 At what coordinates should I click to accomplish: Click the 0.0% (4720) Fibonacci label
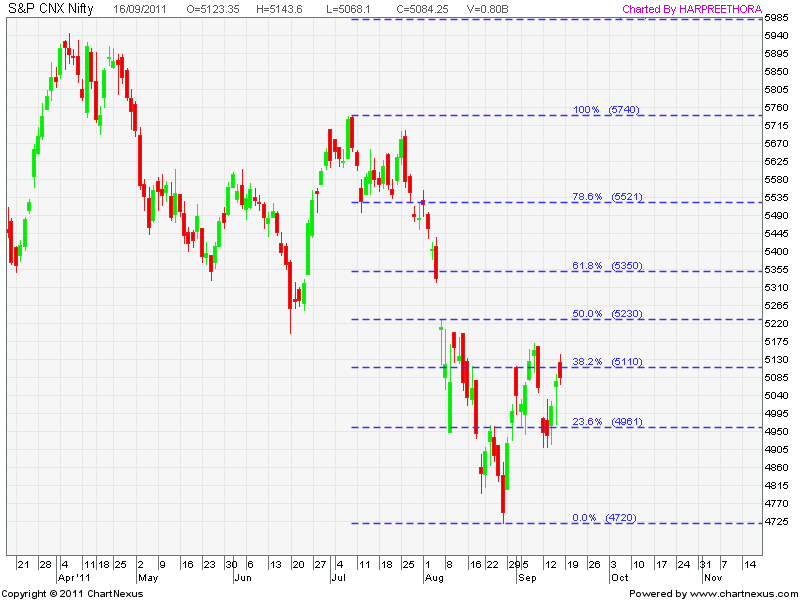pos(604,517)
